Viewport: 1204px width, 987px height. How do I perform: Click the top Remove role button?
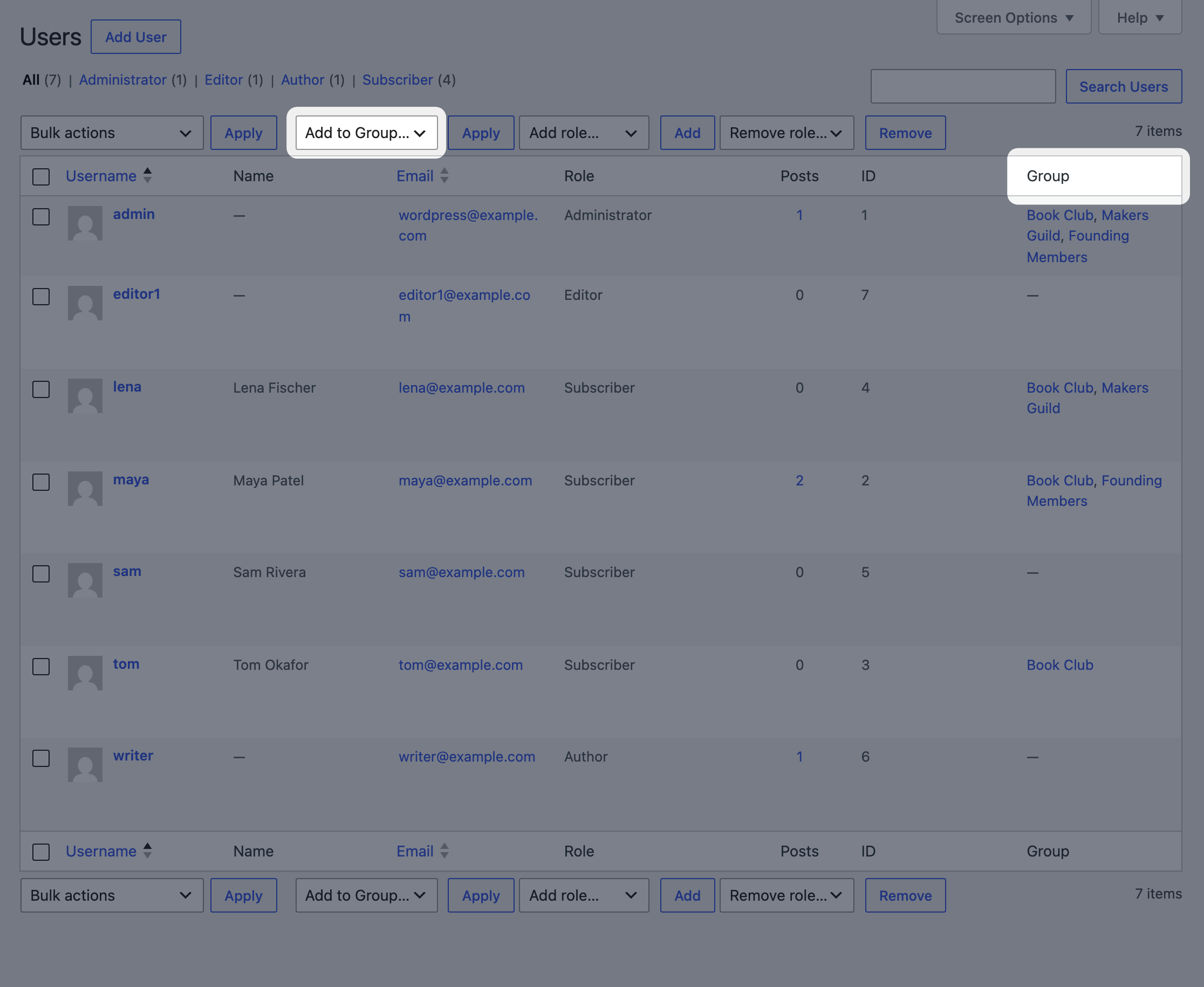pos(905,133)
